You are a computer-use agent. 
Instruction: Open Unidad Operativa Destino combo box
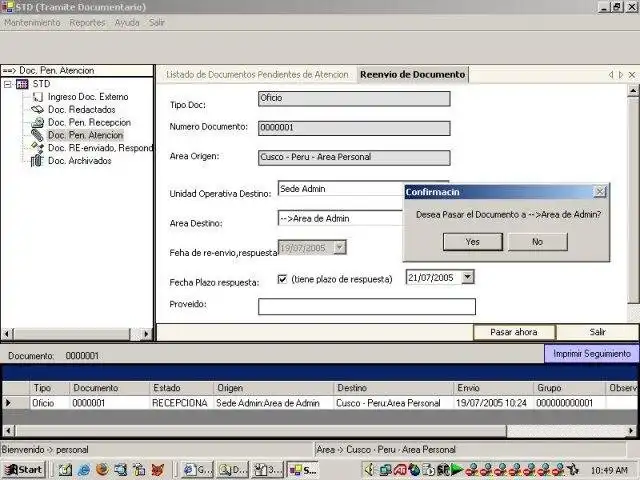click(x=340, y=189)
